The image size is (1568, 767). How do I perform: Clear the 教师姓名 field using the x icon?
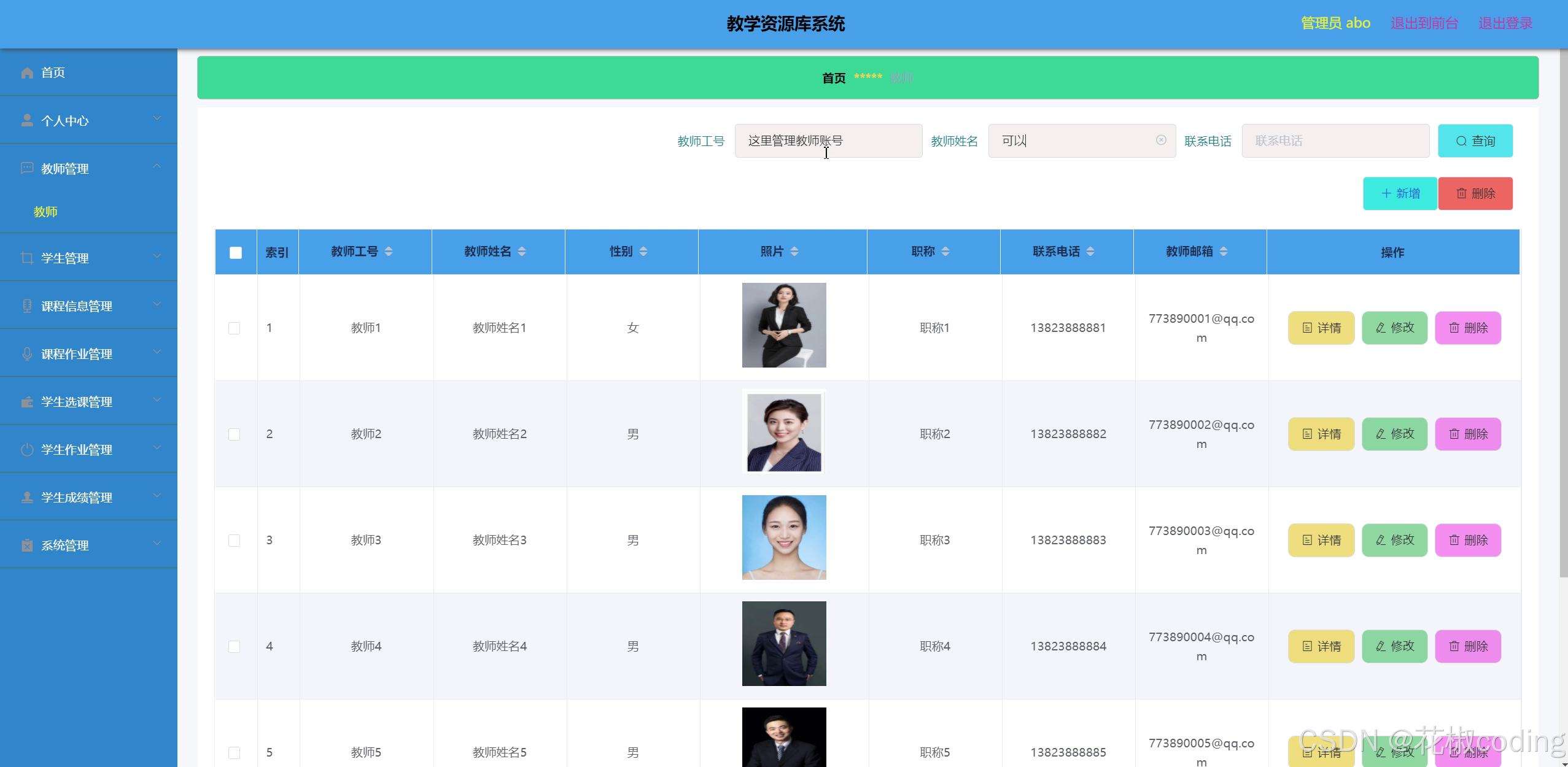(x=1160, y=141)
